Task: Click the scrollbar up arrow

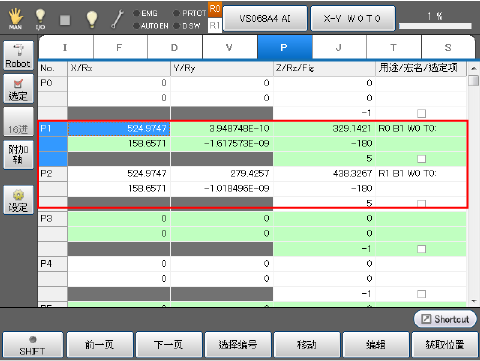Action: 473,68
